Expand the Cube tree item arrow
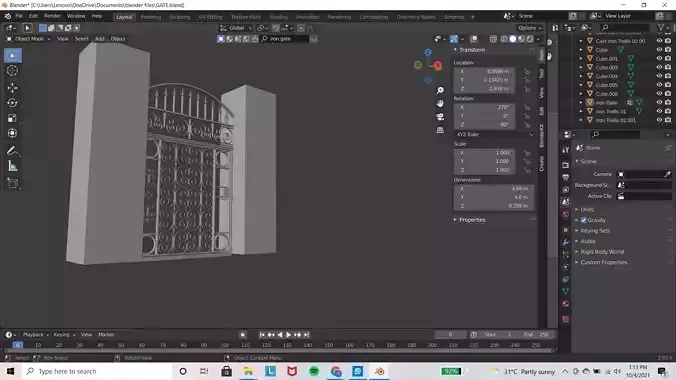The width and height of the screenshot is (676, 380). tap(581, 50)
